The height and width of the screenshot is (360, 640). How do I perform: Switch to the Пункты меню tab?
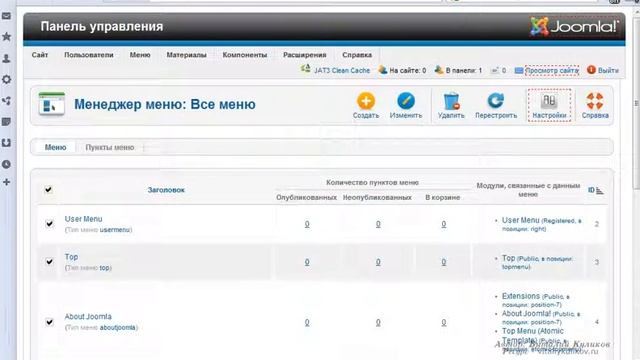click(x=109, y=147)
